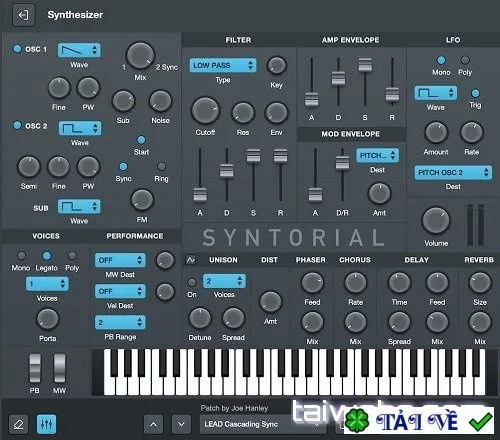Click the back exit icon beside Synthesizer
500x440 pixels.
coord(23,15)
